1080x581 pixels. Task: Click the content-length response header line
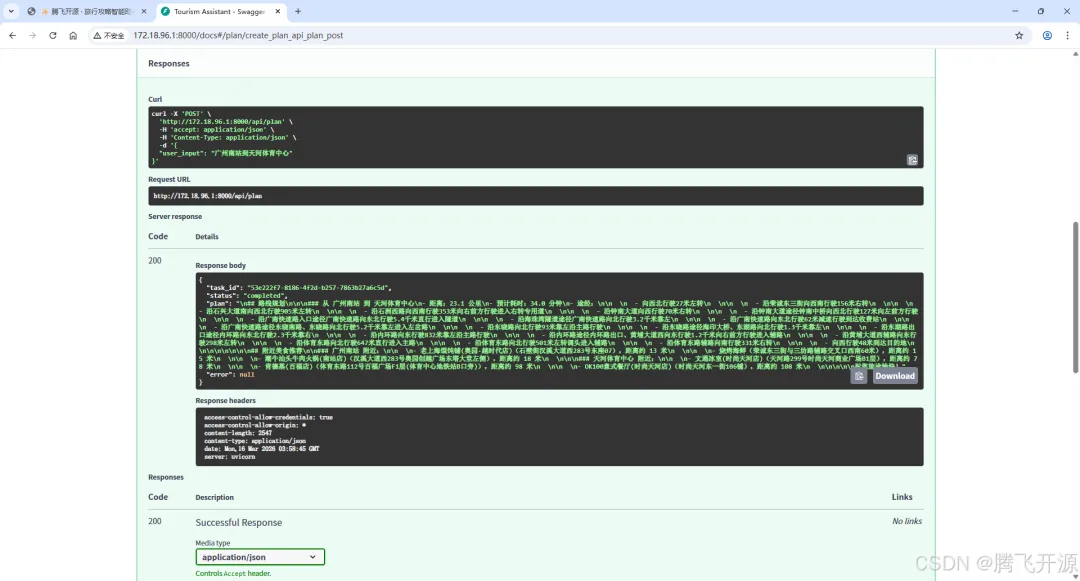tap(238, 433)
